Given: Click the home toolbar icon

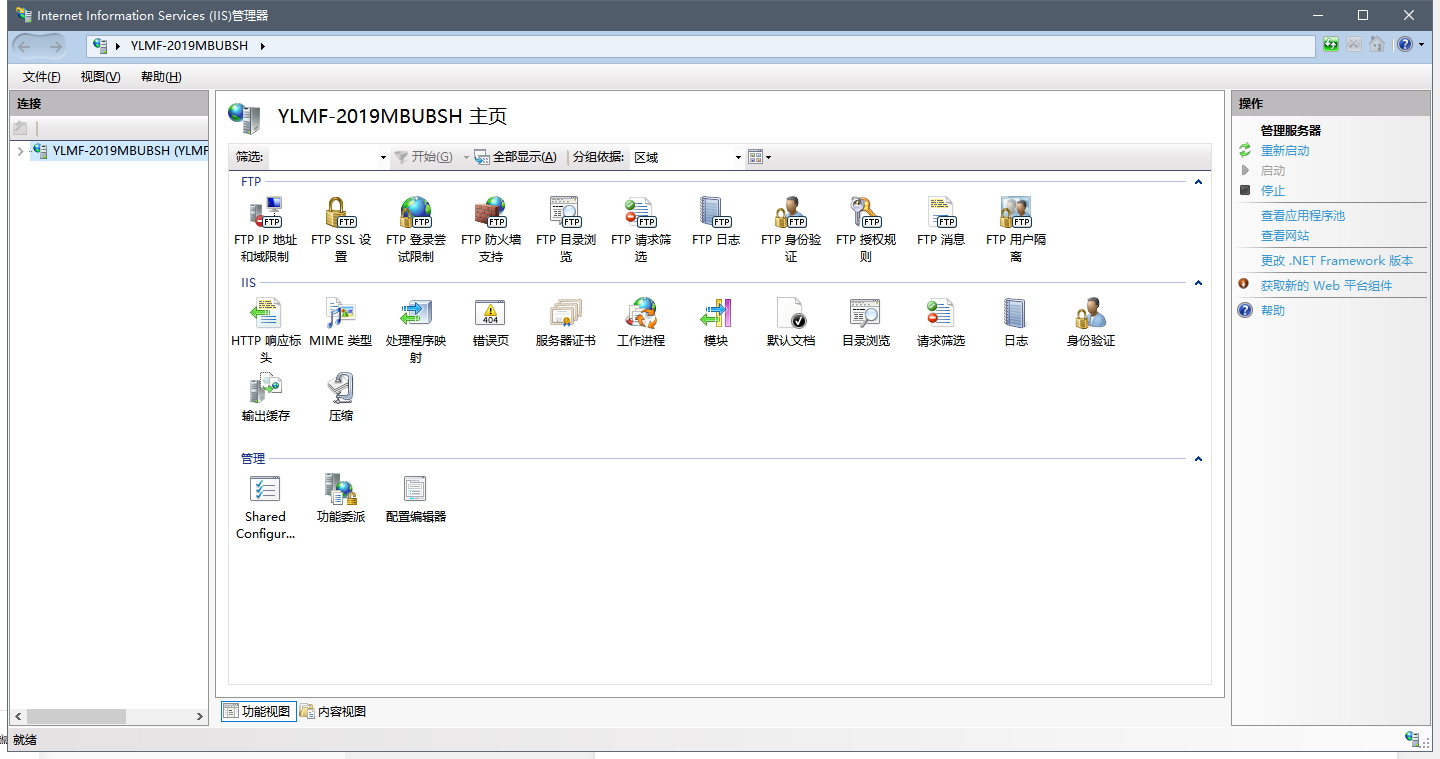Looking at the screenshot, I should [1377, 45].
